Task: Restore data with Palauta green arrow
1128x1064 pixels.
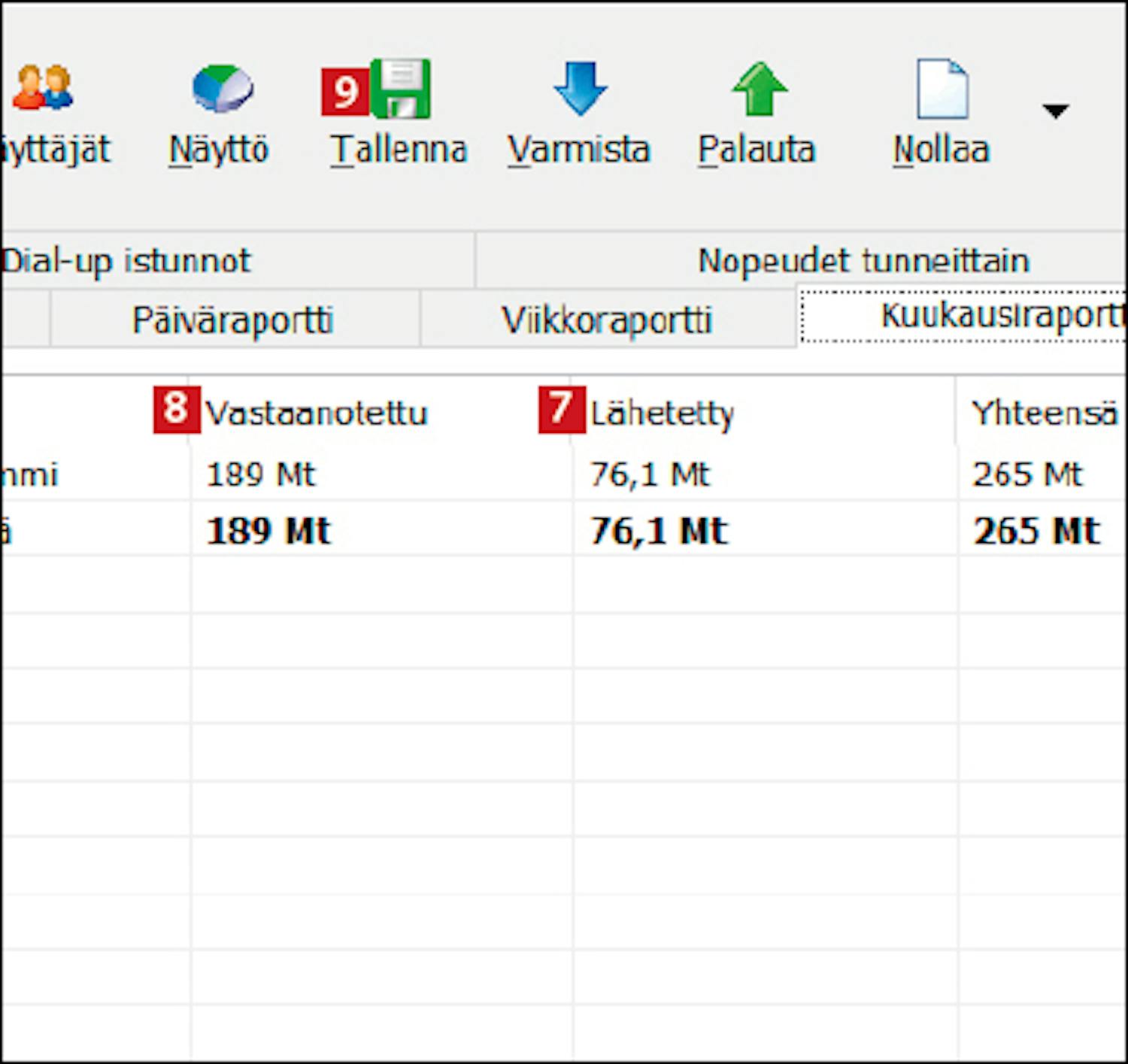Action: click(x=758, y=89)
